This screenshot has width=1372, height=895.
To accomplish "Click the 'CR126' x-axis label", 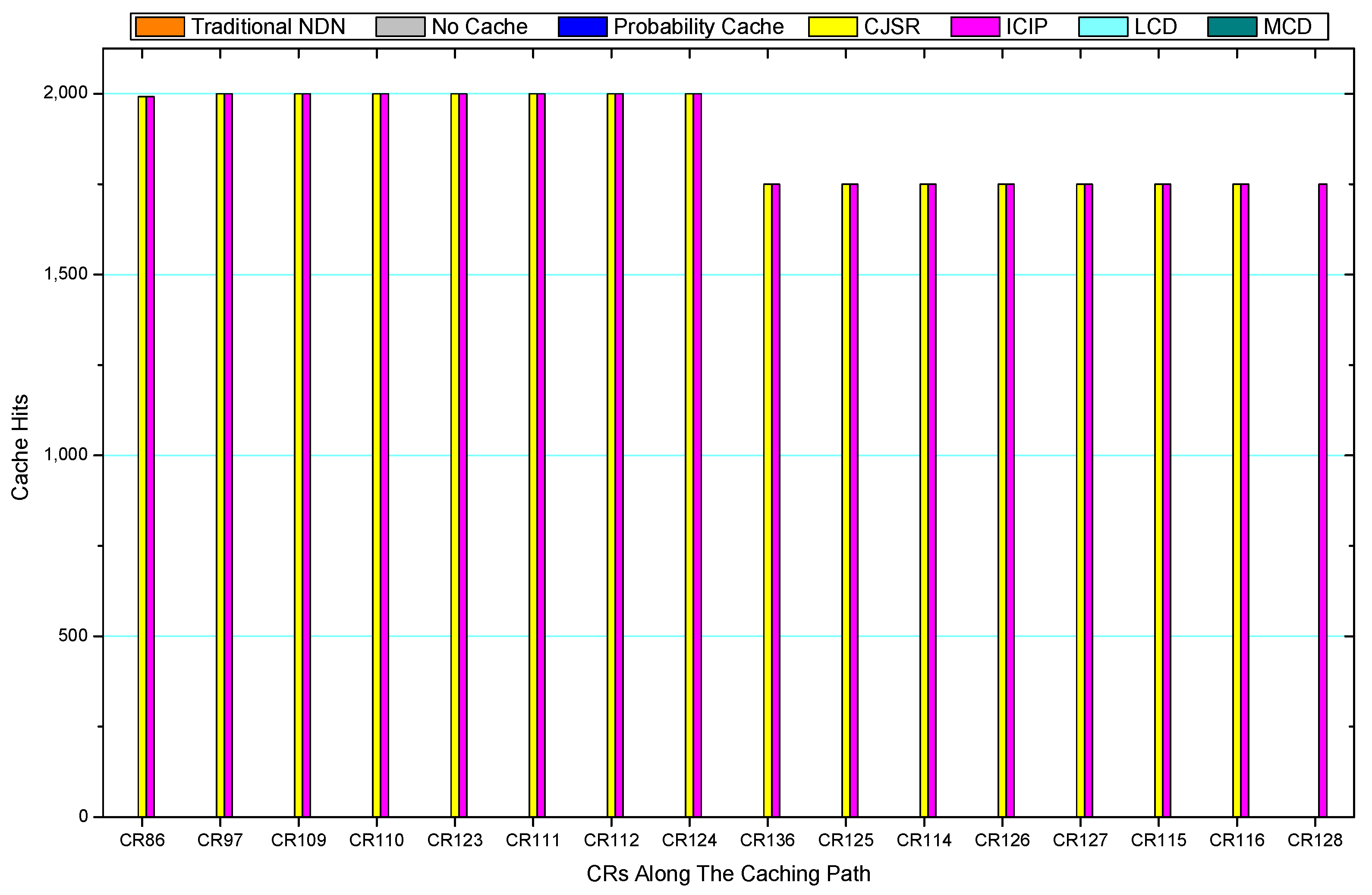I will coord(1002,840).
